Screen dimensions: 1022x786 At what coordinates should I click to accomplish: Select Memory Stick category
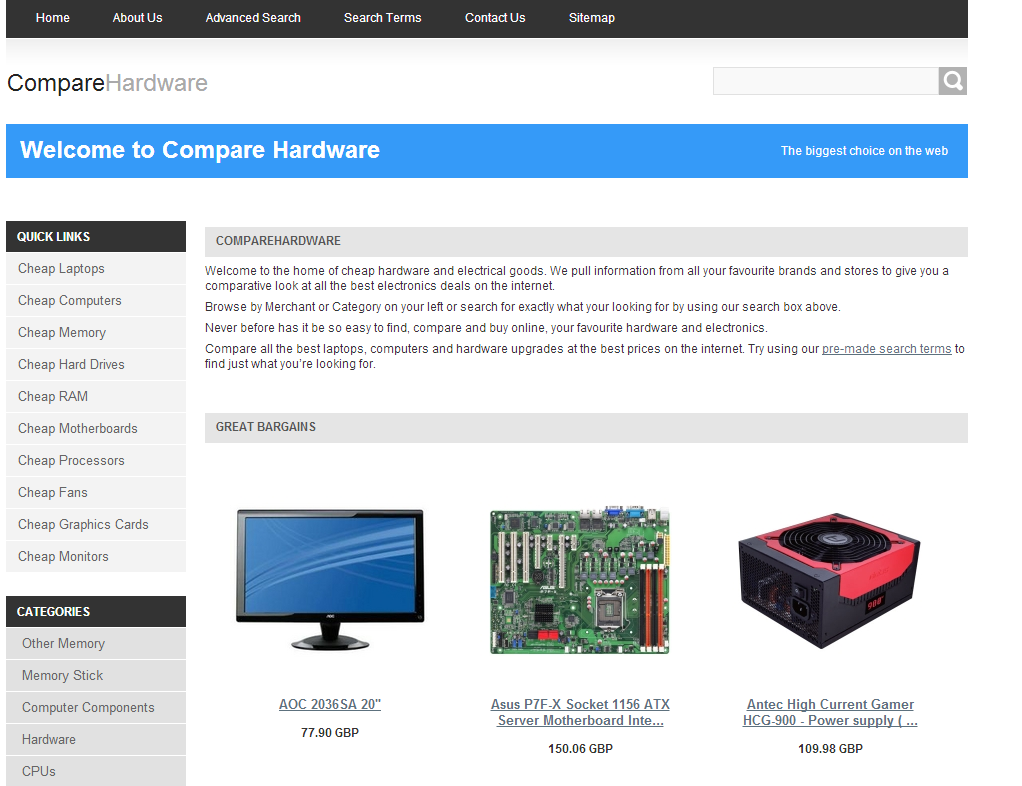click(x=96, y=675)
